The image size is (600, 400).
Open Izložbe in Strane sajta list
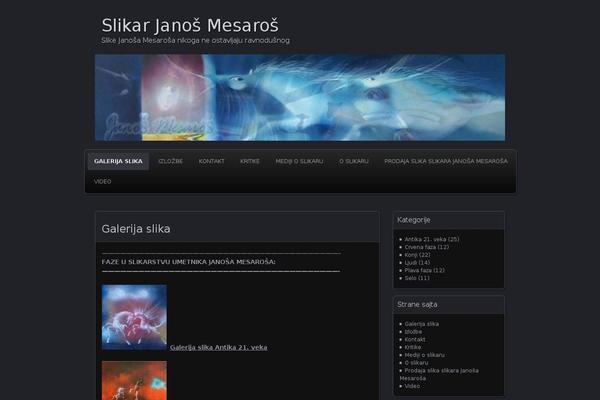tap(413, 331)
